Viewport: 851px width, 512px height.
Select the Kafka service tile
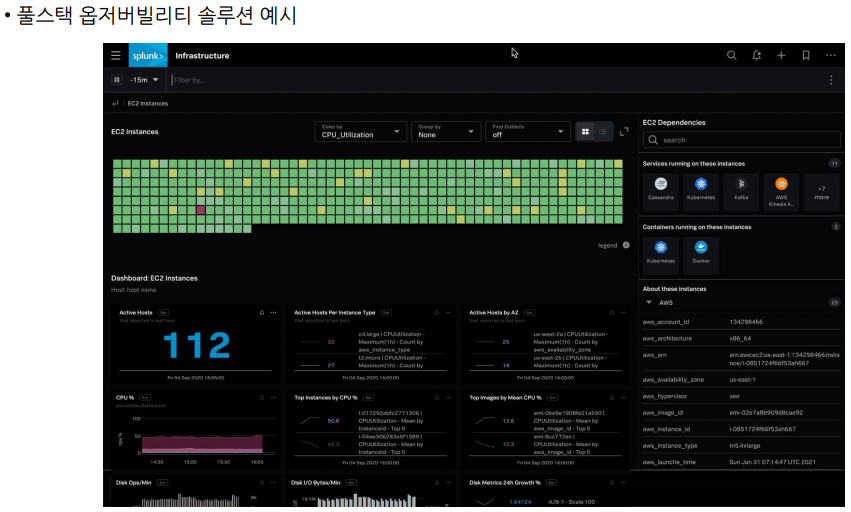(741, 191)
